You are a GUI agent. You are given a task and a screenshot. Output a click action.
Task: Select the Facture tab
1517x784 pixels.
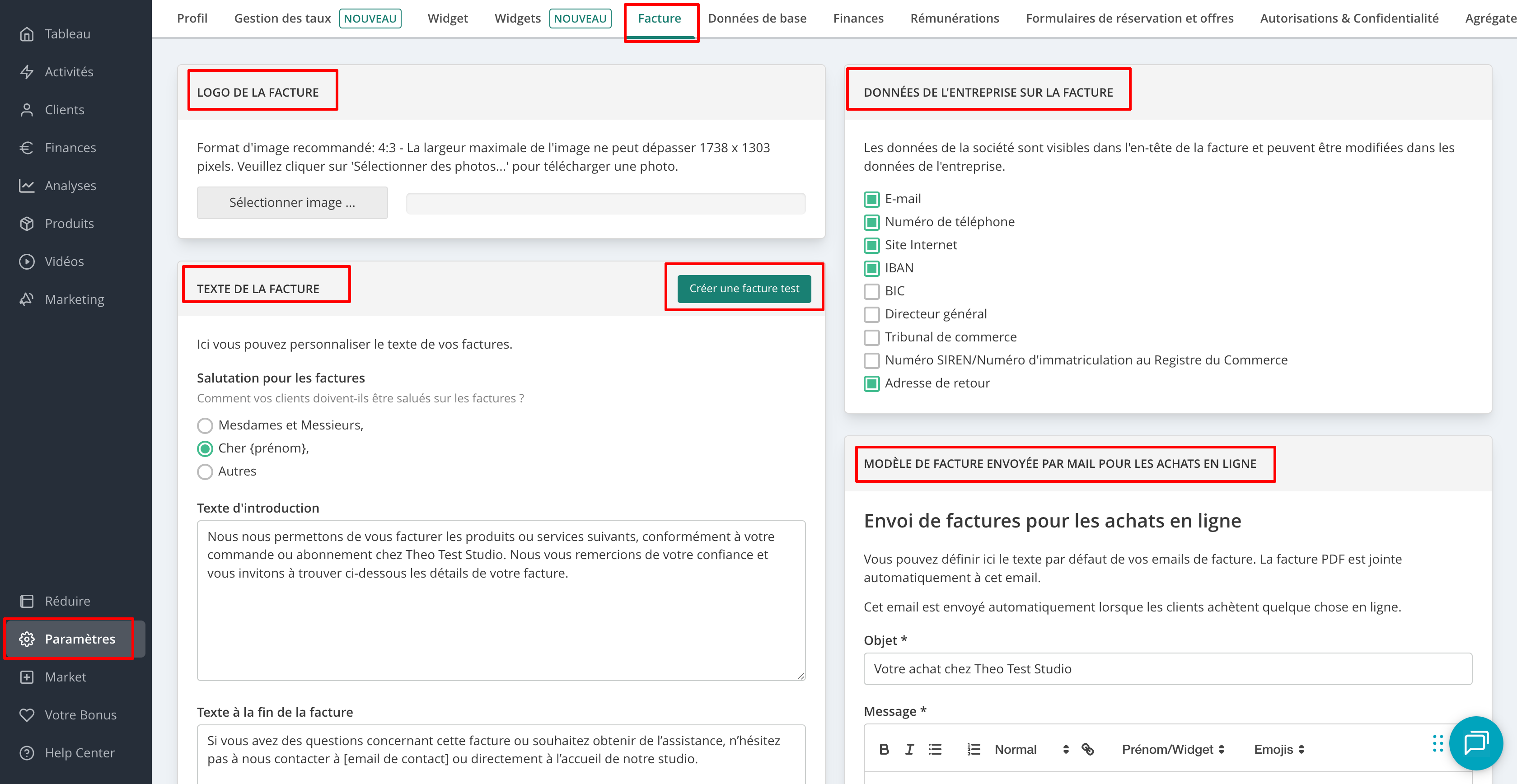(659, 18)
